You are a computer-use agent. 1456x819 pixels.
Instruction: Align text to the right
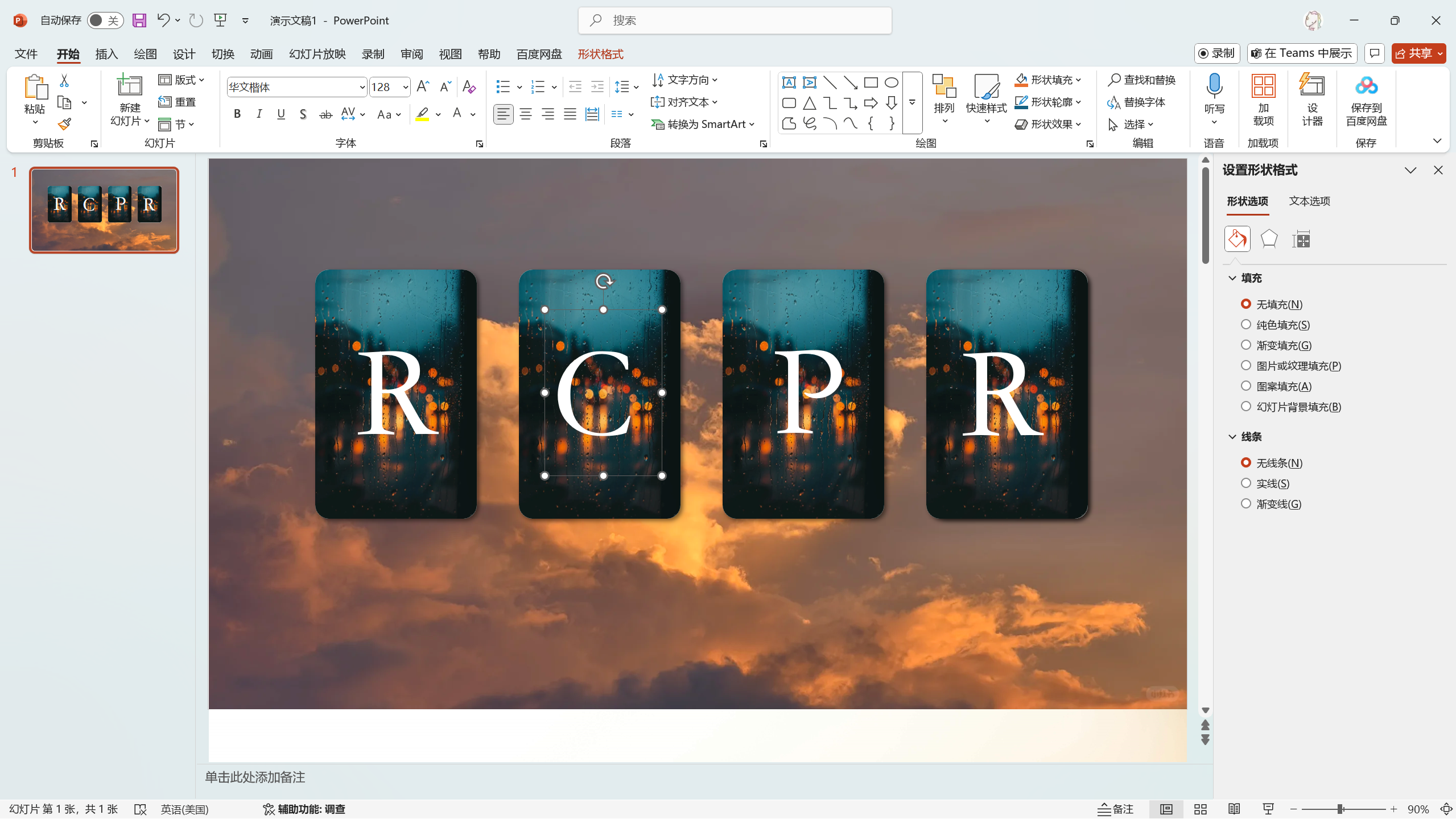[548, 114]
